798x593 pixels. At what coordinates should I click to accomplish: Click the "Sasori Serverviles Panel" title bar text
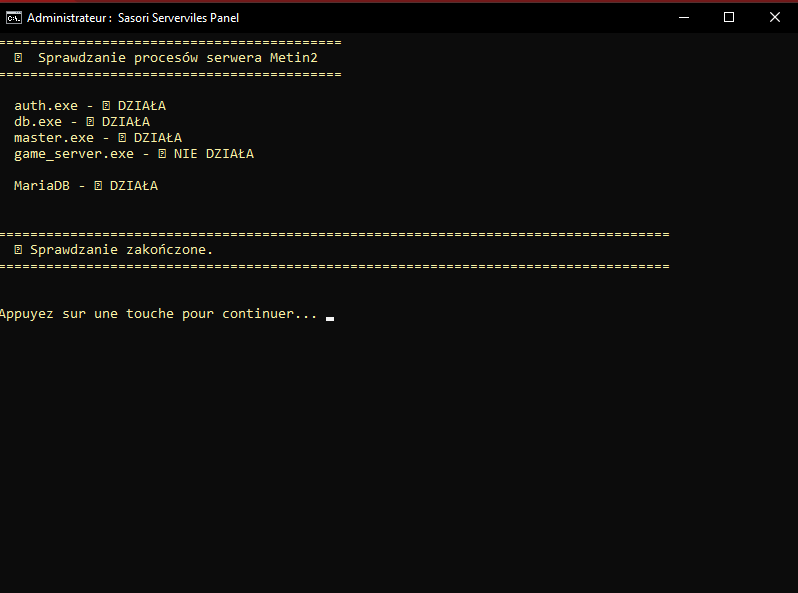pos(178,17)
